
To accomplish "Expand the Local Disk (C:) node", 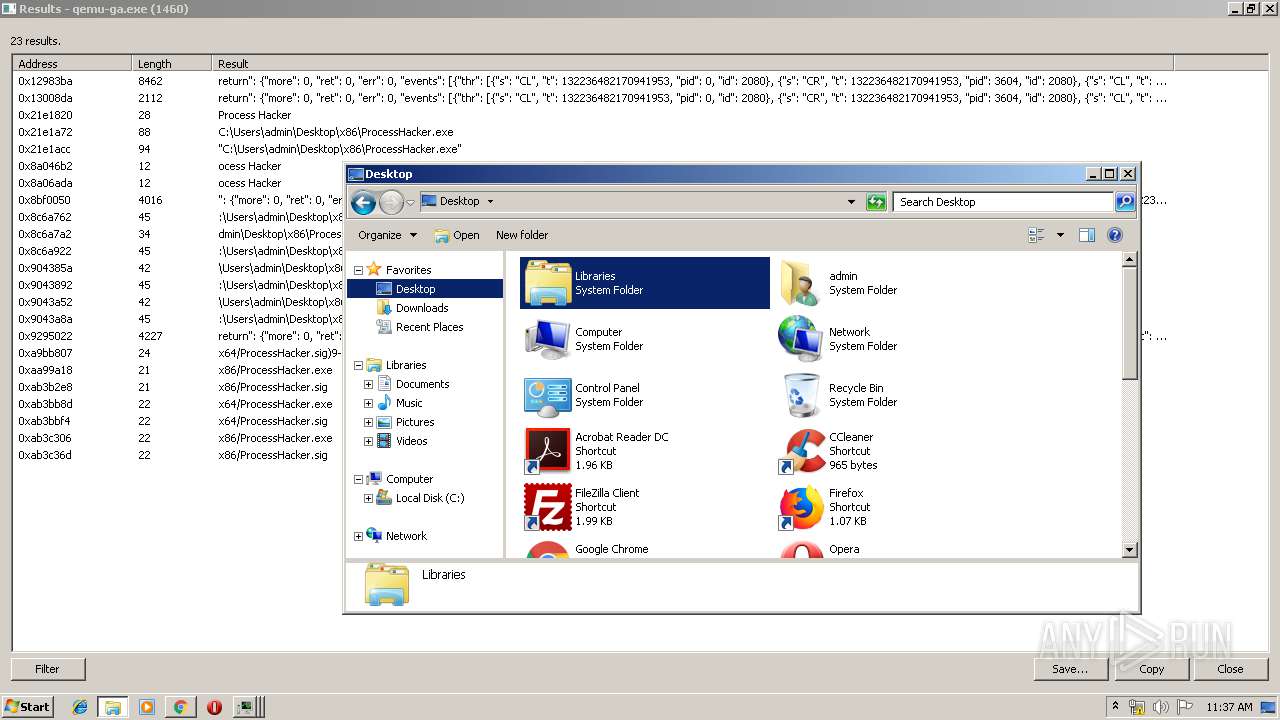I will [x=368, y=498].
